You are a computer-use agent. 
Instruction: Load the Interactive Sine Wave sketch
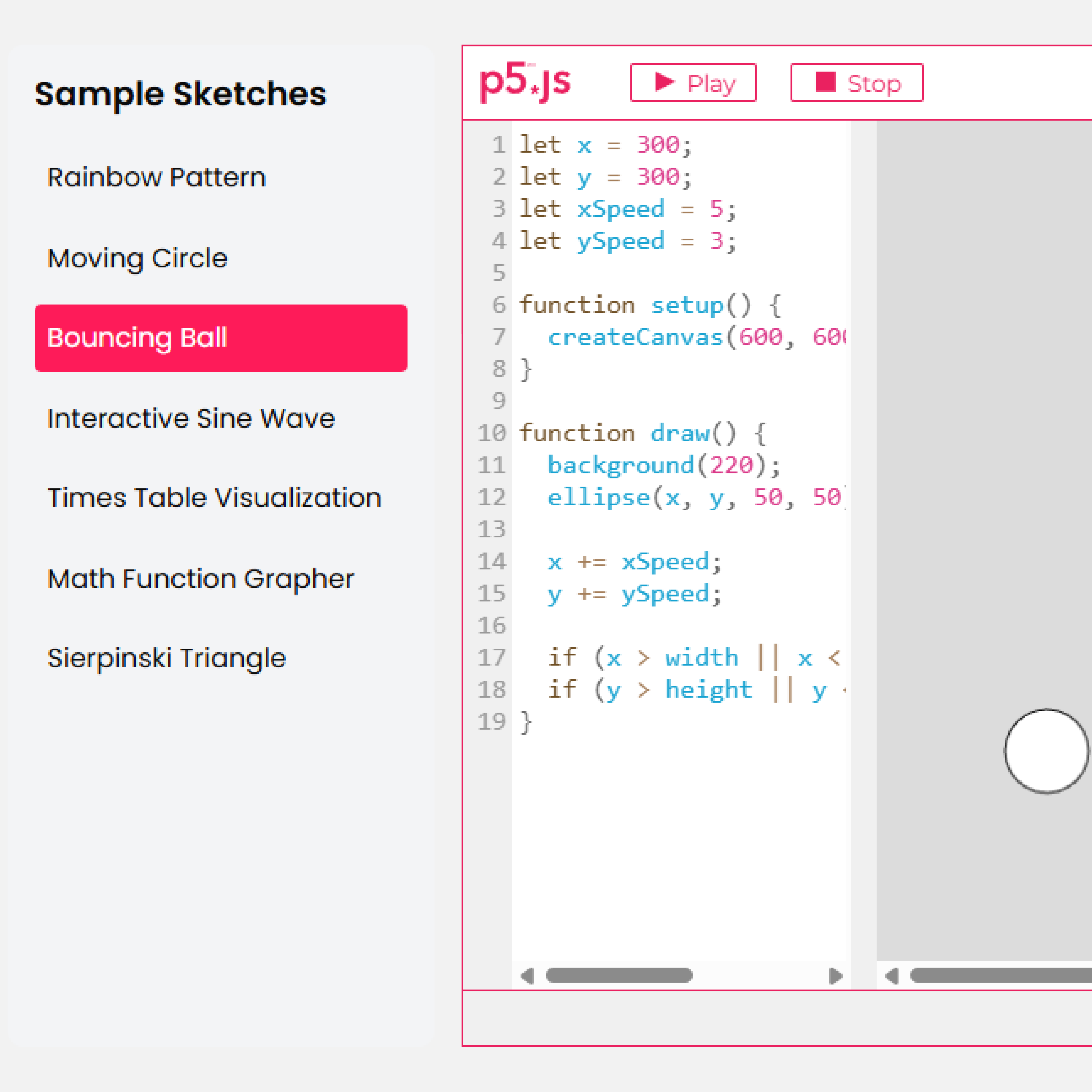pyautogui.click(x=191, y=419)
